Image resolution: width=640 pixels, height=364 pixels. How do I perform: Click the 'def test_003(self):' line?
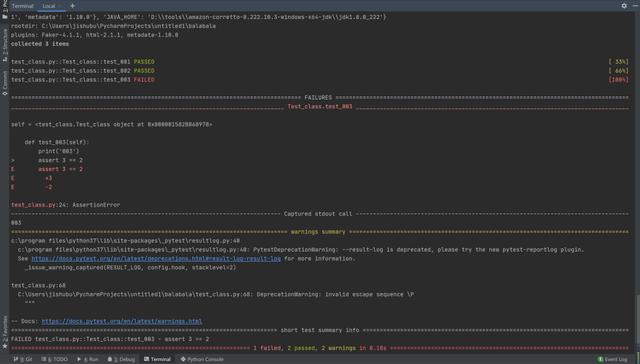[x=57, y=142]
